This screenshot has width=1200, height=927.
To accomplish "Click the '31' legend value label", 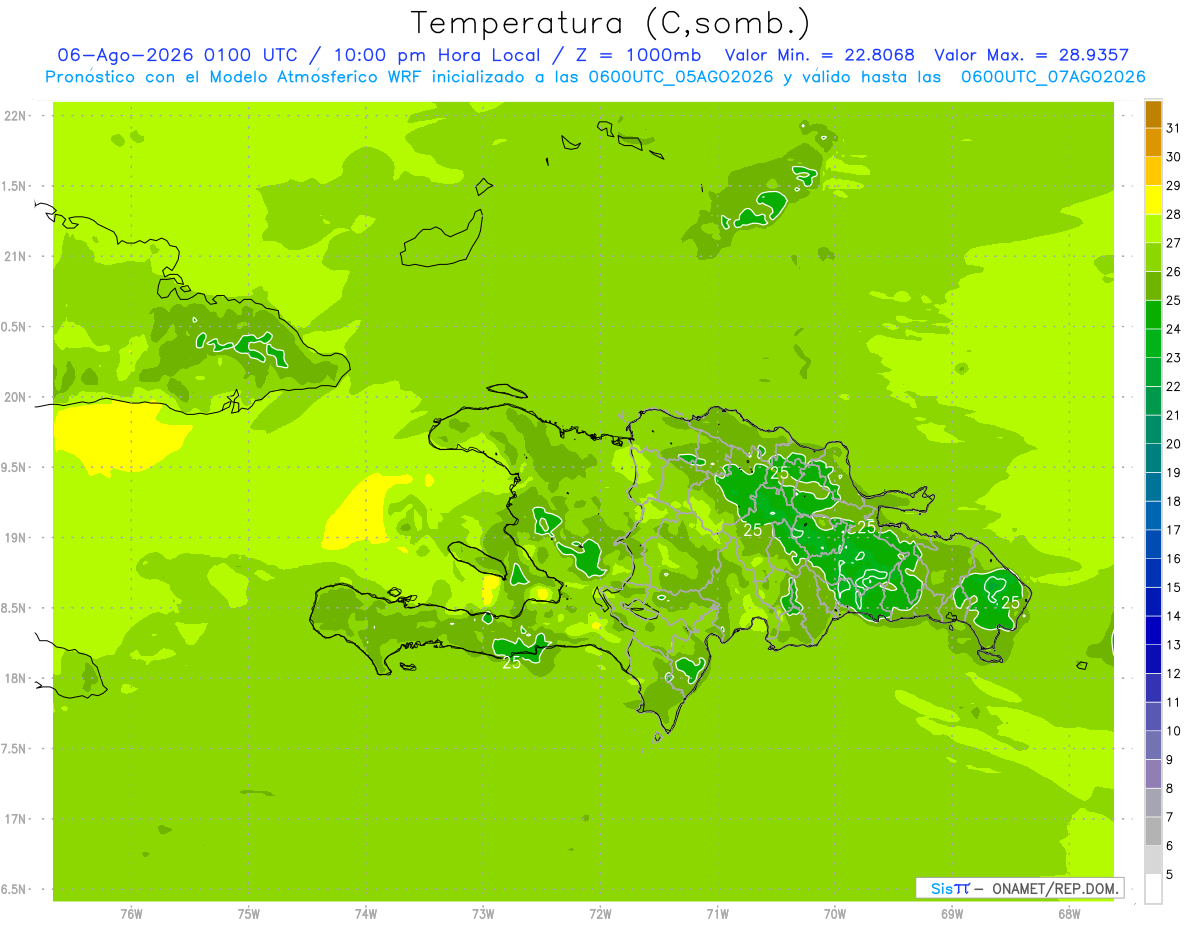I will click(x=1174, y=128).
